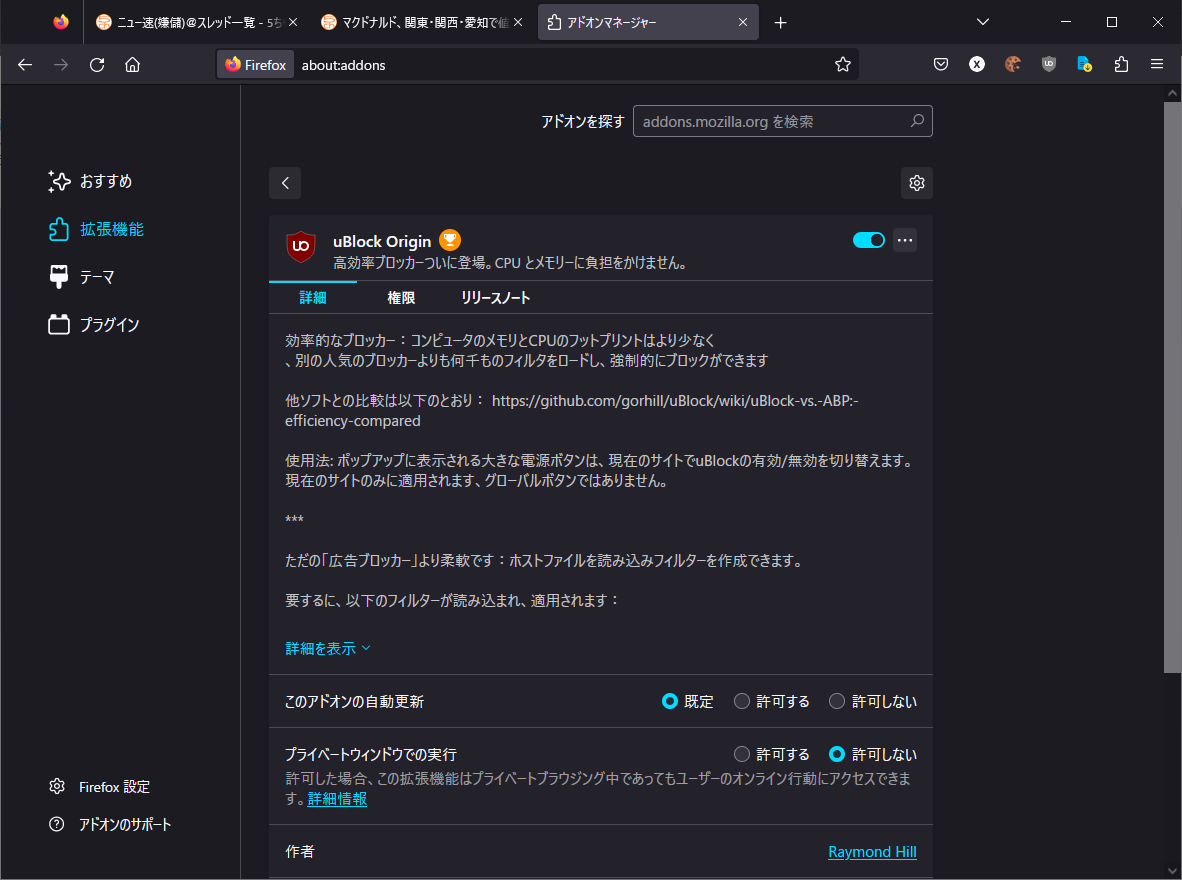Switch to the 詳細 tab
Viewport: 1182px width, 880px height.
coord(313,298)
